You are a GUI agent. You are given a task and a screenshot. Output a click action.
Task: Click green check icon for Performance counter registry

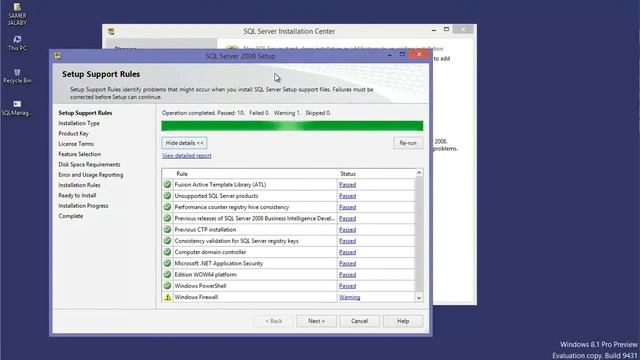(x=167, y=207)
